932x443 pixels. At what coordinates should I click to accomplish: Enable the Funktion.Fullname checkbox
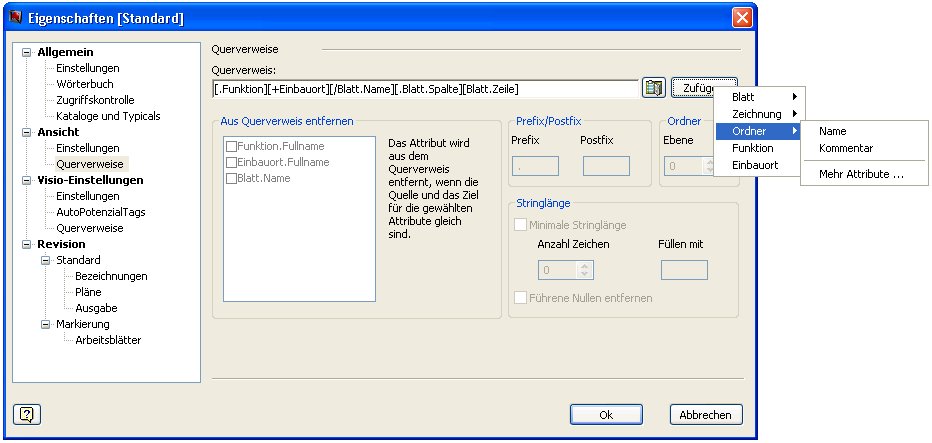coord(231,146)
